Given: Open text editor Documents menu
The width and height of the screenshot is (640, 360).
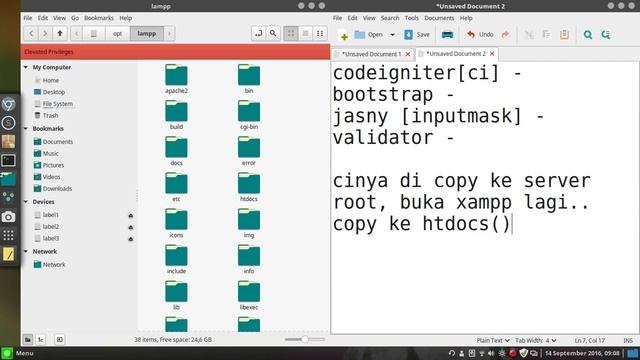Looking at the screenshot, I should coord(439,18).
